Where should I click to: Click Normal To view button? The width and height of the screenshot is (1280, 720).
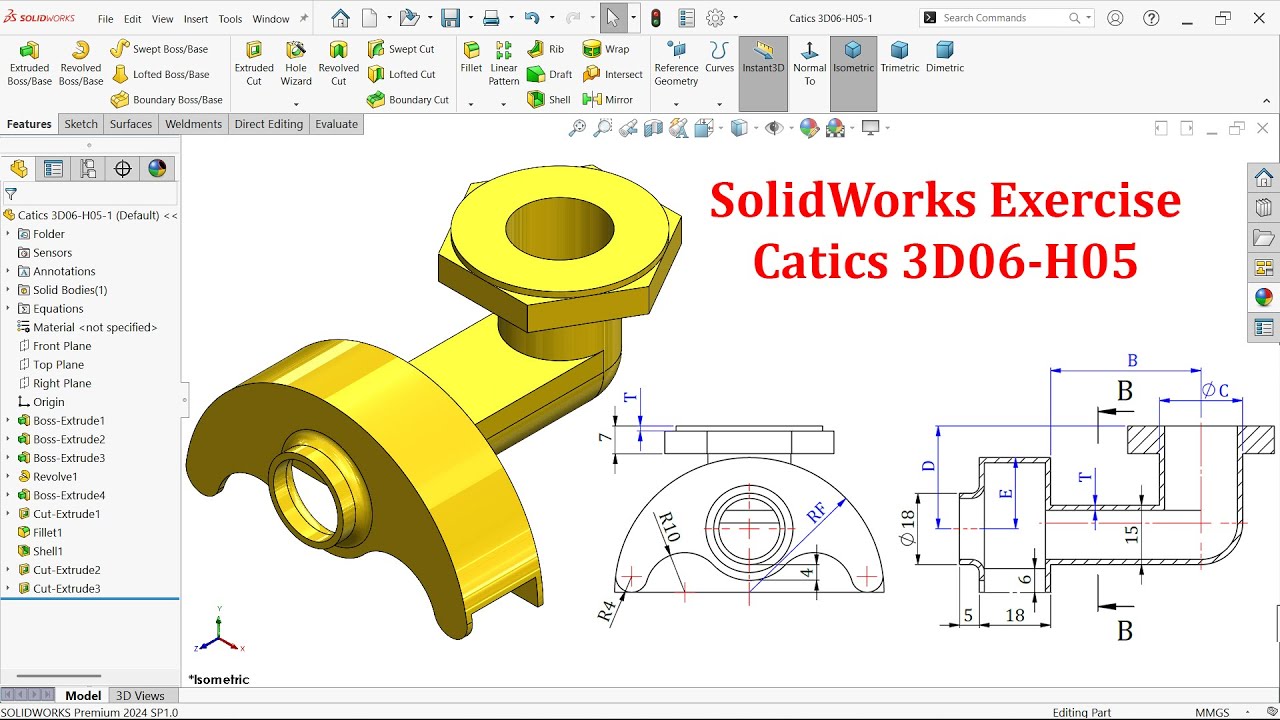click(x=809, y=65)
